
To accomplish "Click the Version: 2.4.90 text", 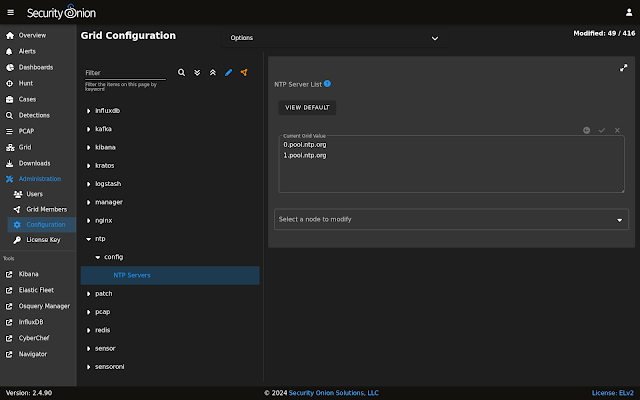I will coord(29,393).
